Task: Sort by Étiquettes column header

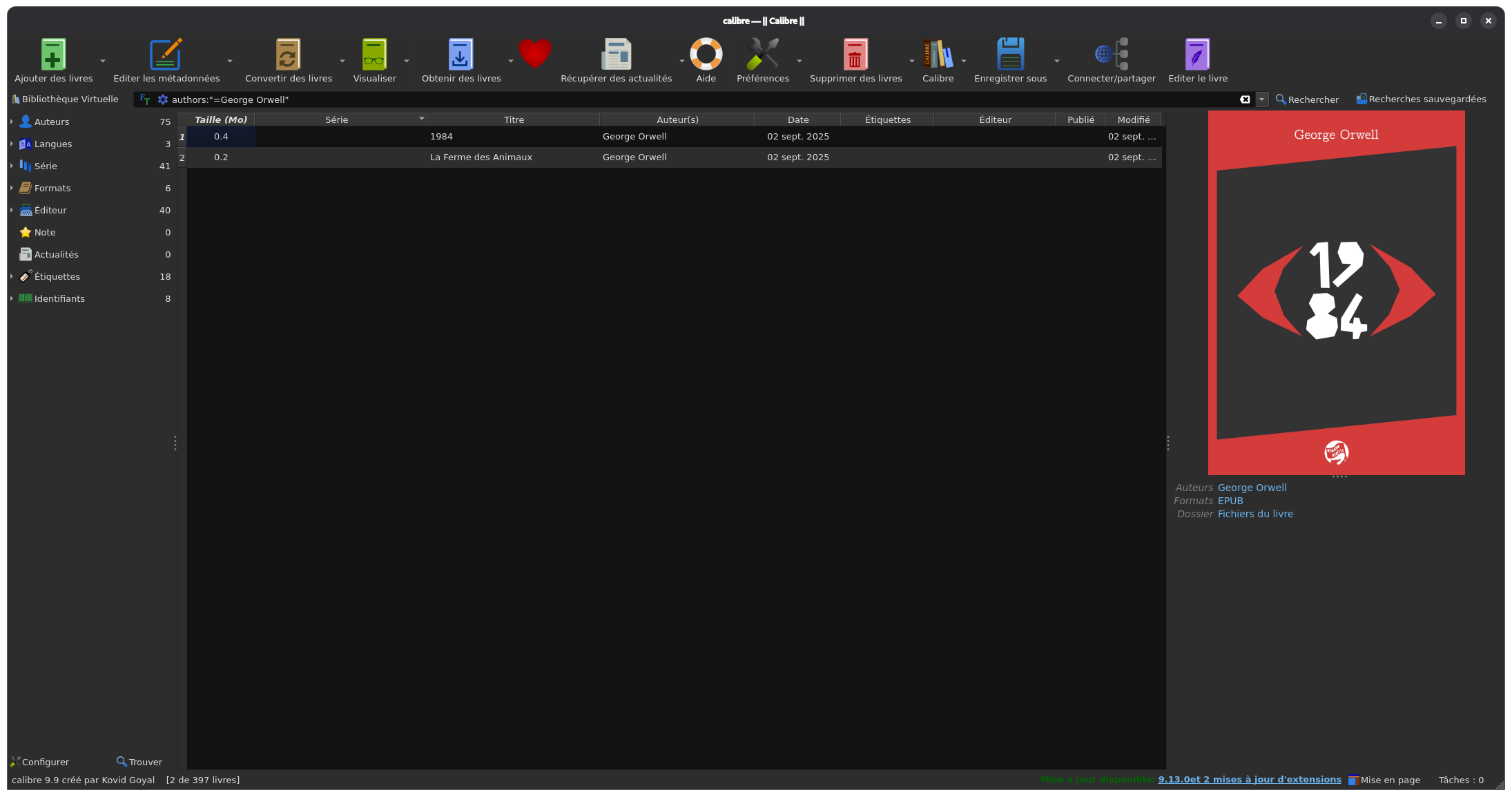Action: coord(888,119)
